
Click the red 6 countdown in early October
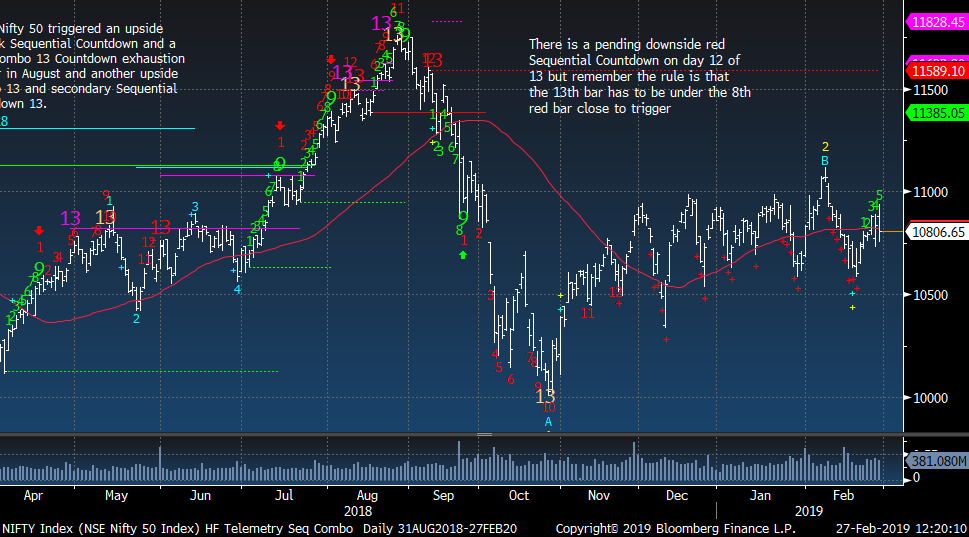510,379
